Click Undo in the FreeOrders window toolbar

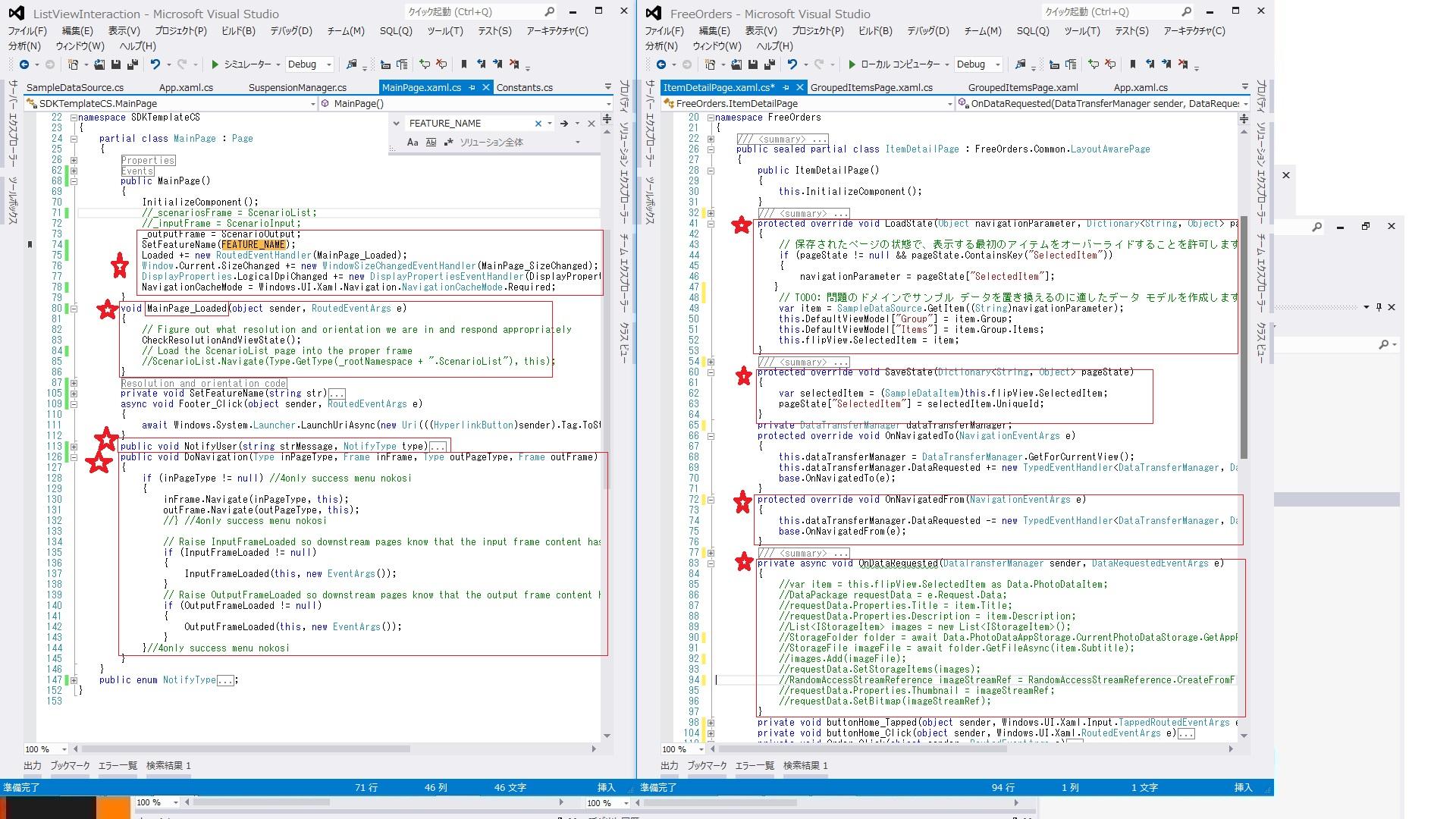tap(792, 64)
